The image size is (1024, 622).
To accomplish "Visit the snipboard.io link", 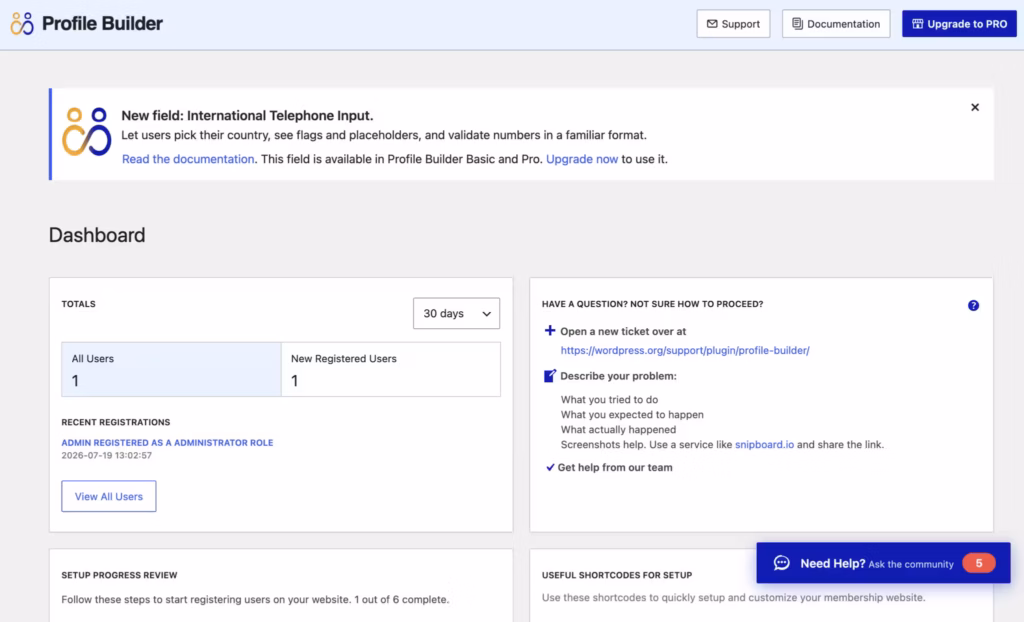I will click(x=764, y=444).
